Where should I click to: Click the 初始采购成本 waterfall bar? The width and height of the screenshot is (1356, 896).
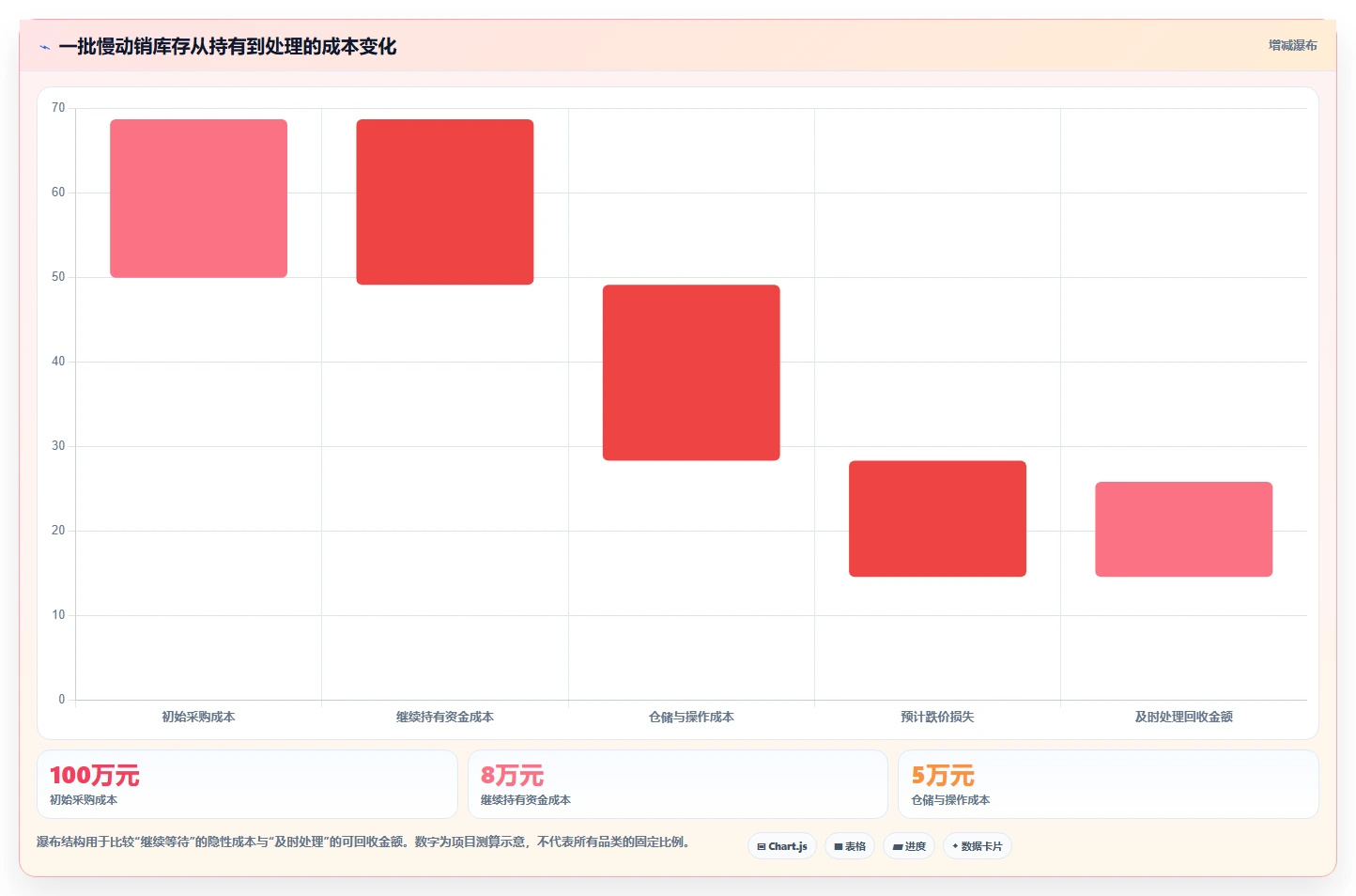pos(198,198)
